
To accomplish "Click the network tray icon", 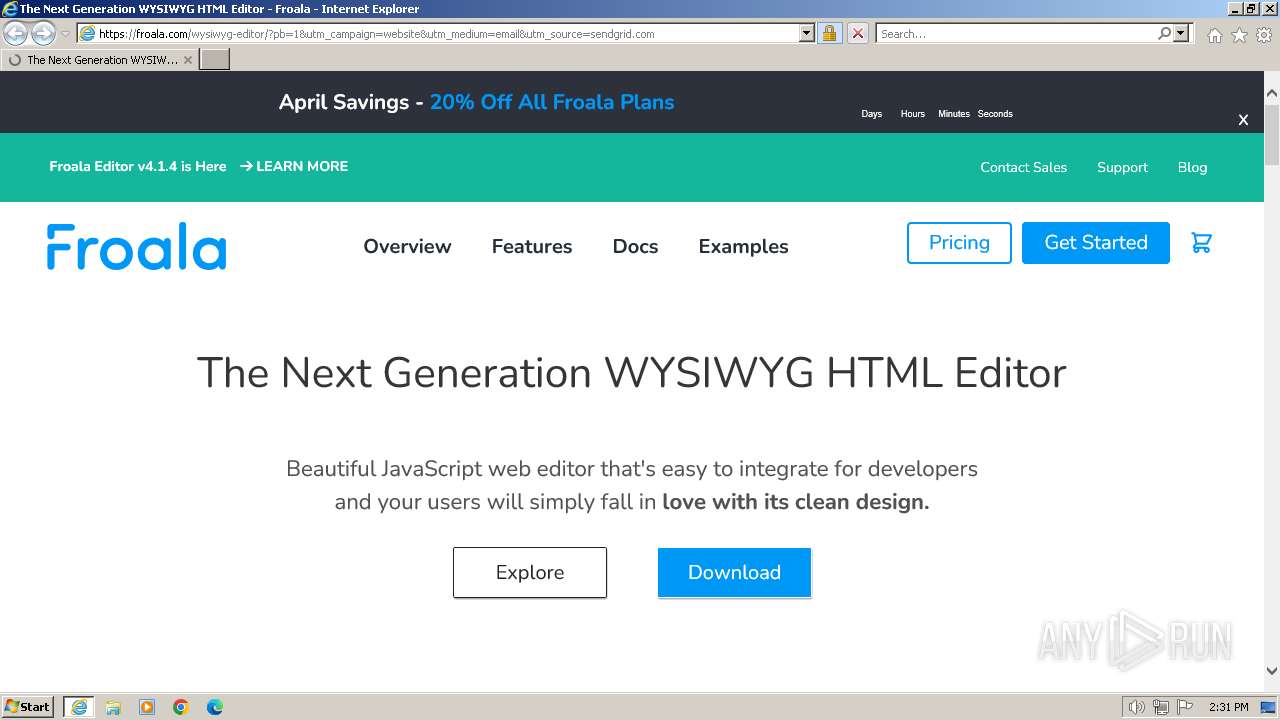I will (x=1161, y=707).
